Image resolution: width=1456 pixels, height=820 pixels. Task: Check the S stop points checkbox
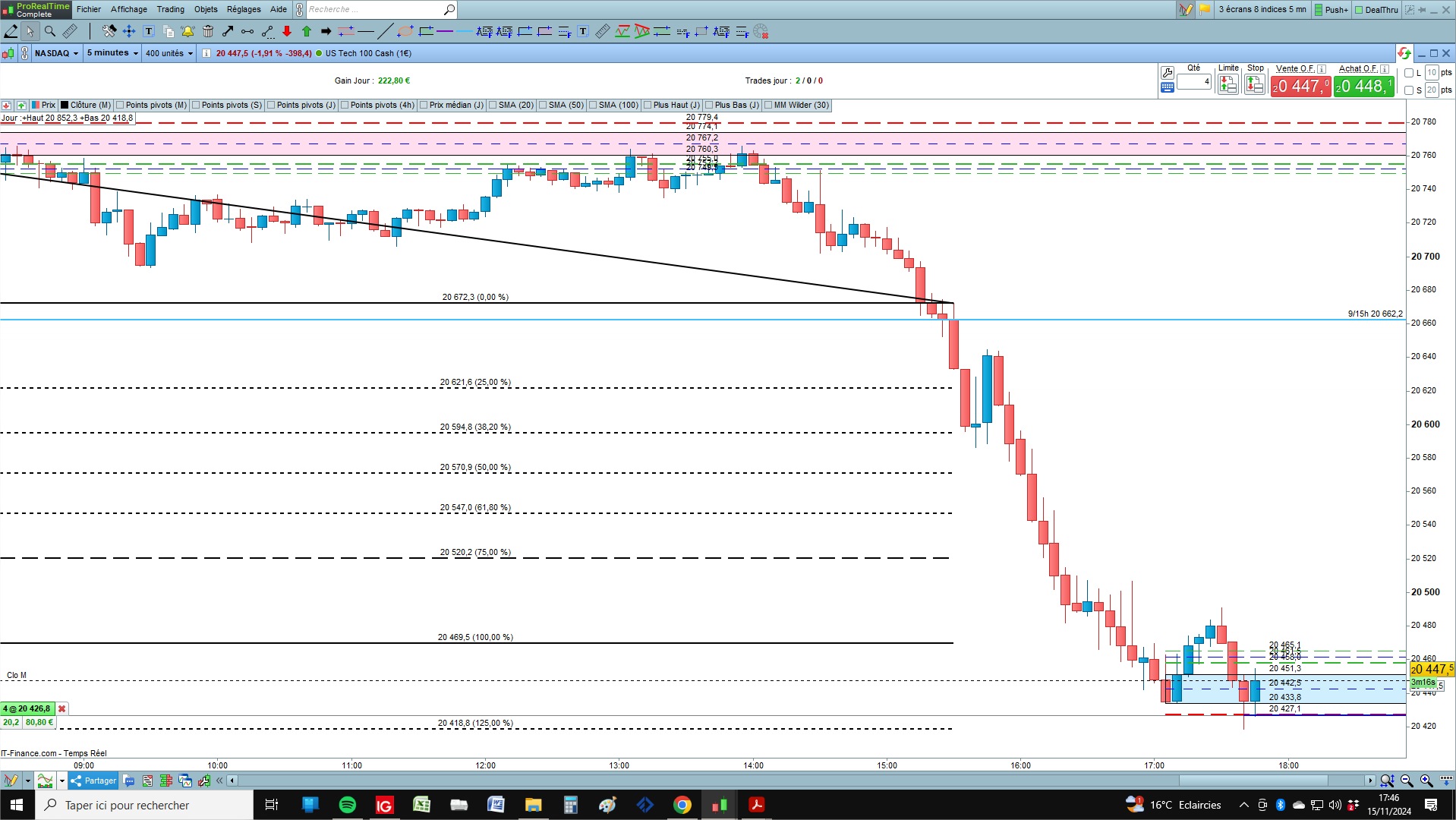(1409, 90)
